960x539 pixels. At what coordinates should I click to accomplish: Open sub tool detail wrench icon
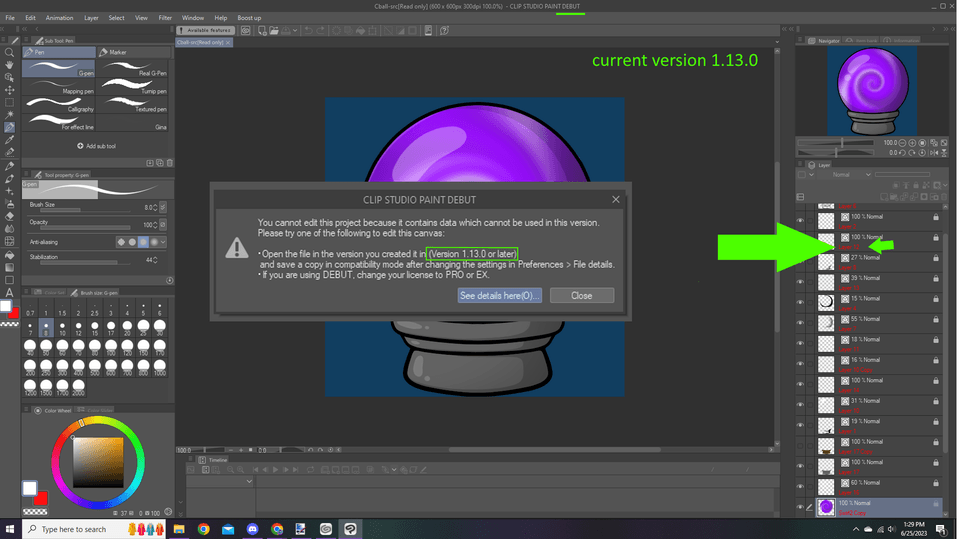170,281
